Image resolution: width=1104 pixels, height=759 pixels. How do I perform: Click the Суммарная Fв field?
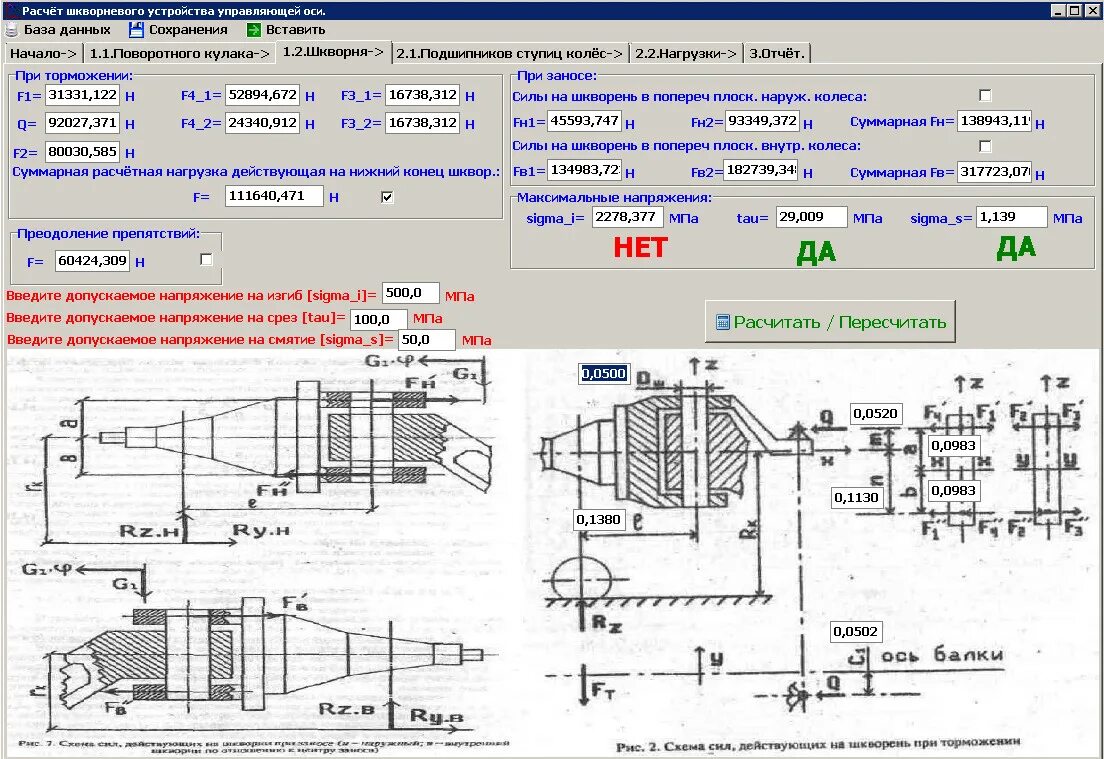click(x=995, y=172)
